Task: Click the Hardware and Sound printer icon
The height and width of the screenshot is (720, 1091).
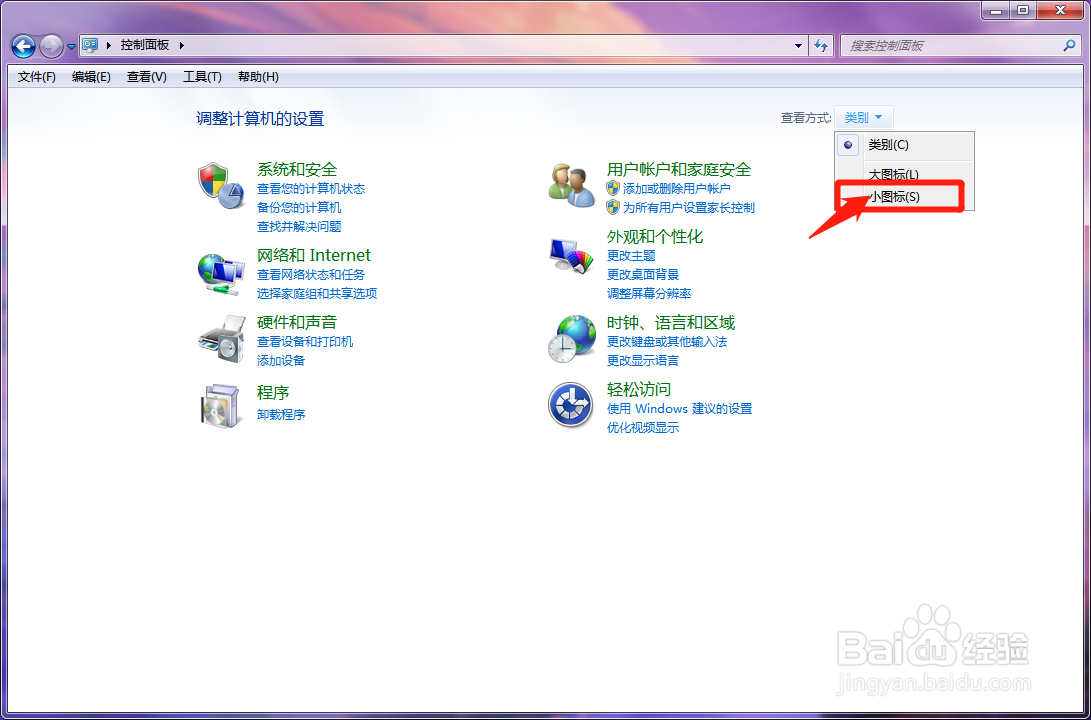Action: pos(222,339)
